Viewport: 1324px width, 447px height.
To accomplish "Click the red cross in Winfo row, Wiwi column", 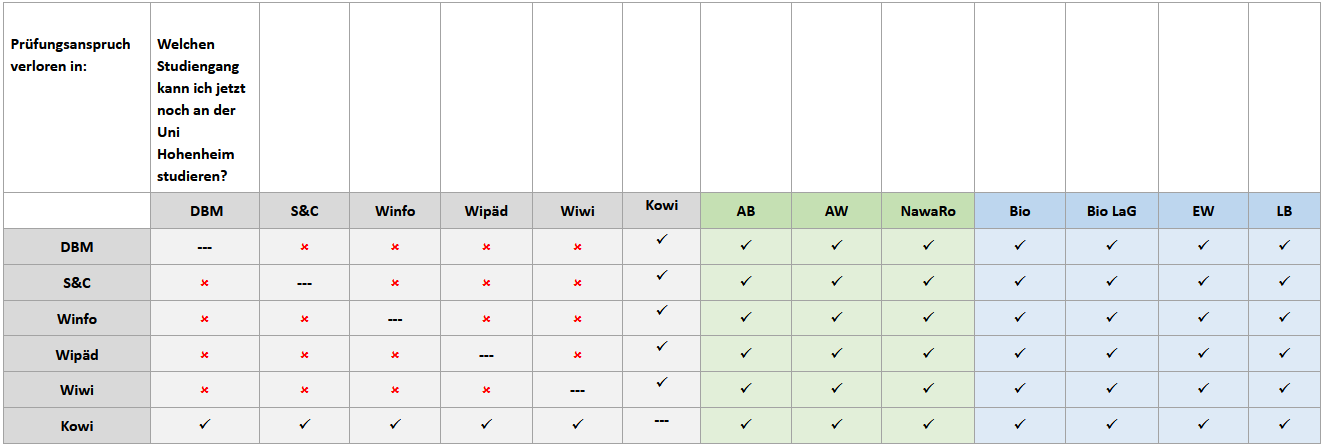I will pyautogui.click(x=577, y=319).
